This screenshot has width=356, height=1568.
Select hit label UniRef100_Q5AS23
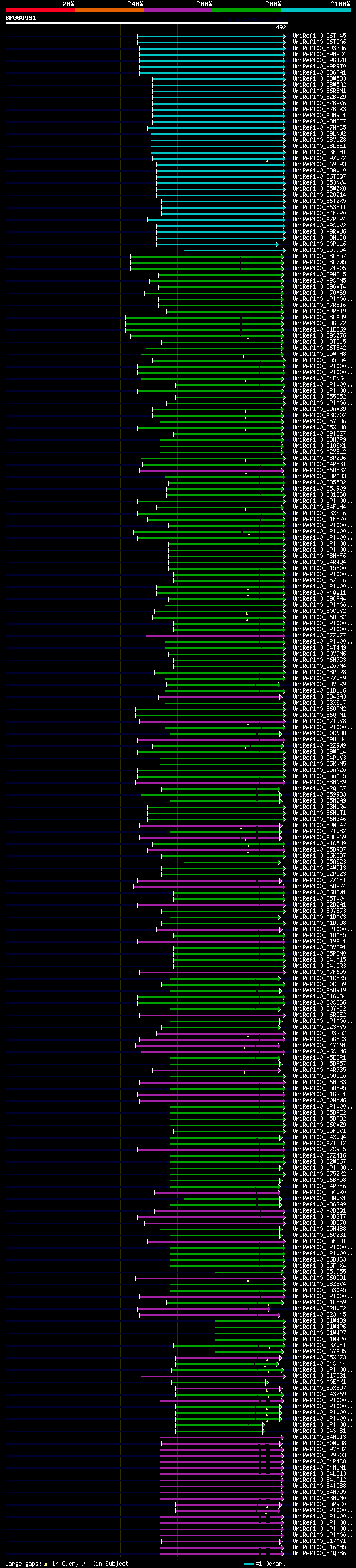pos(319,863)
